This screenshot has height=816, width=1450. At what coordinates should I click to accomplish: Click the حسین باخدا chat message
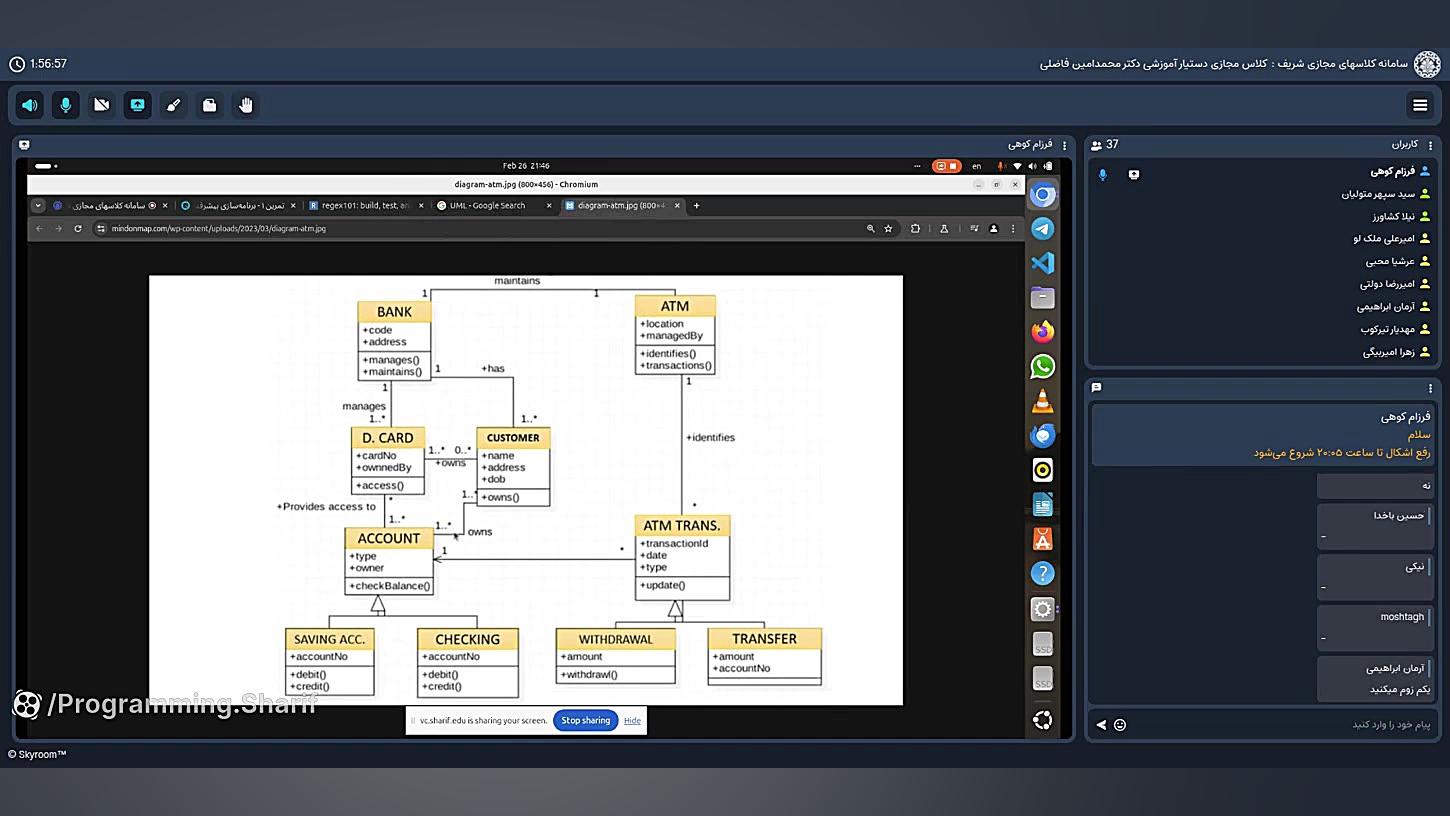point(1375,526)
